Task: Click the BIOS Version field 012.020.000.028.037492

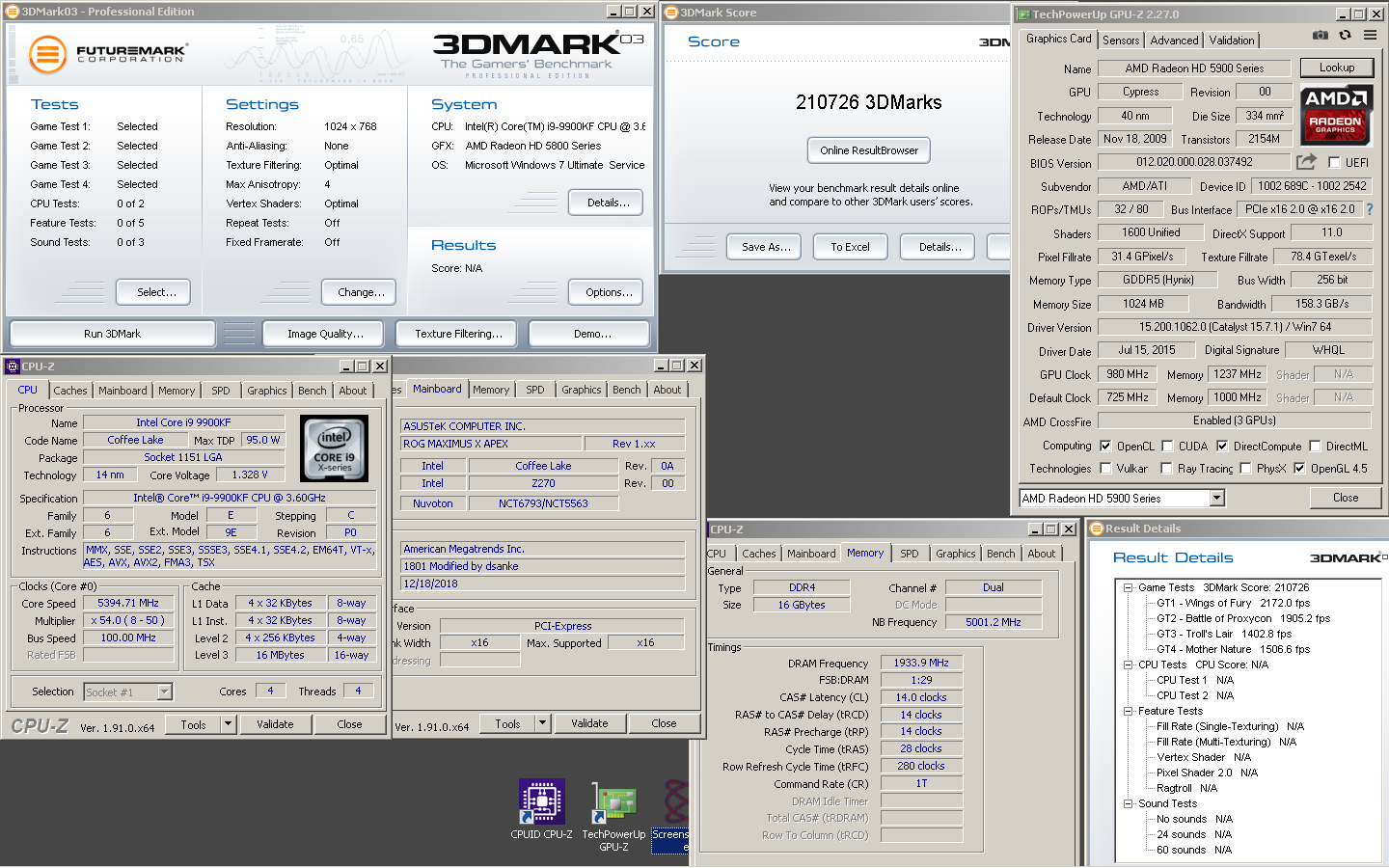Action: 1194,162
